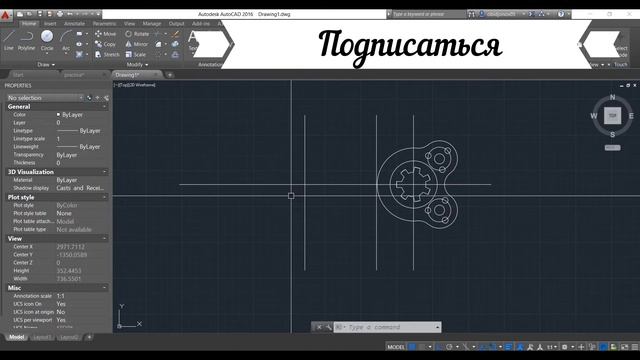Viewport: 640px width, 360px height.
Task: Toggle the grid display in status bar
Action: [x=412, y=347]
